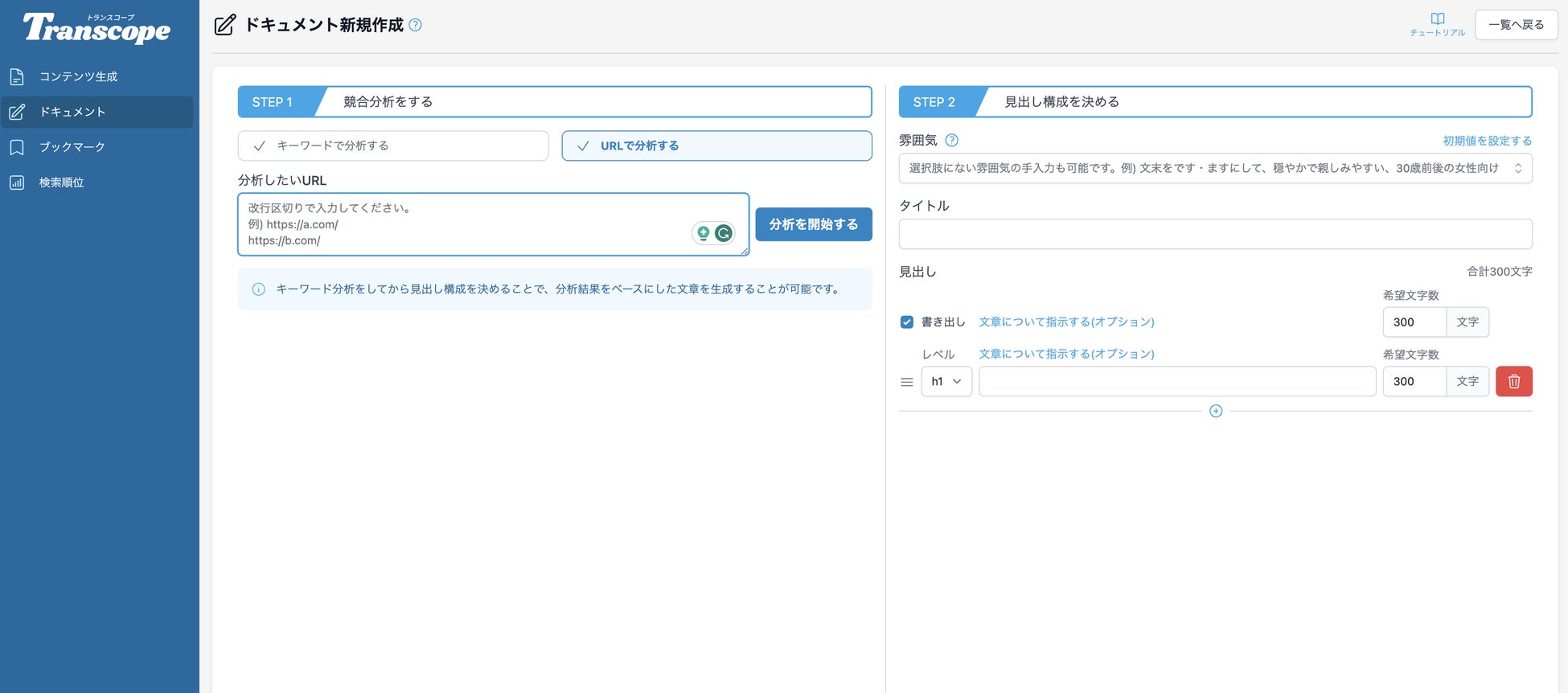
Task: Open the 雰囲気 combo box
Action: pos(1215,169)
